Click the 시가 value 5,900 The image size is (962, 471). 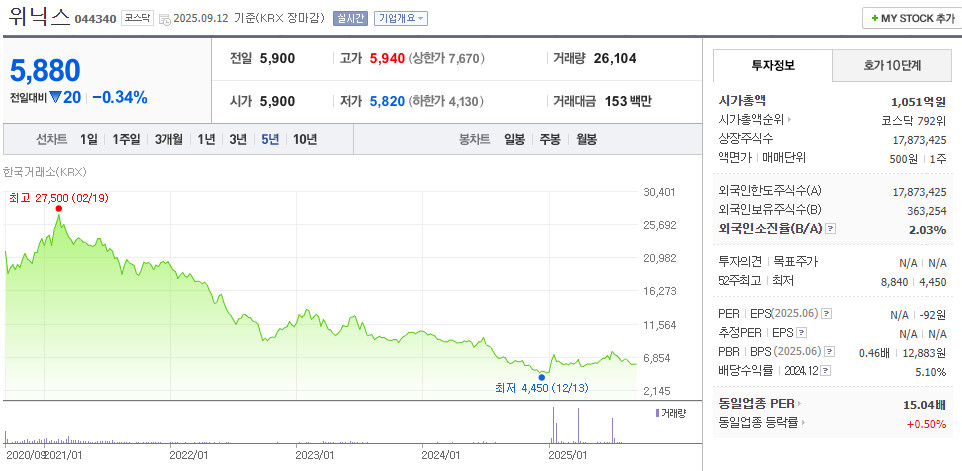coord(277,101)
